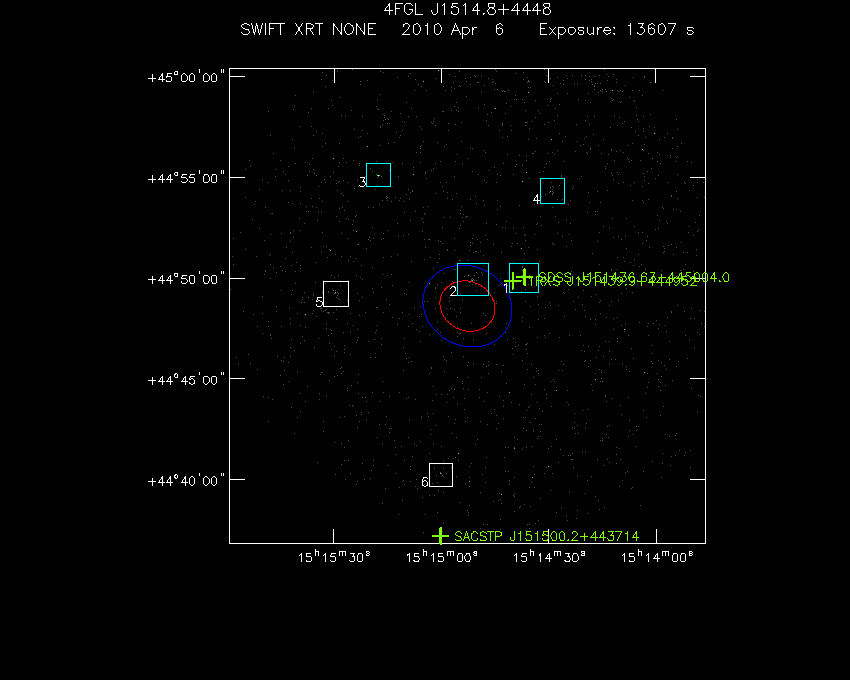Click the declination label +44°50'00"

pos(186,279)
